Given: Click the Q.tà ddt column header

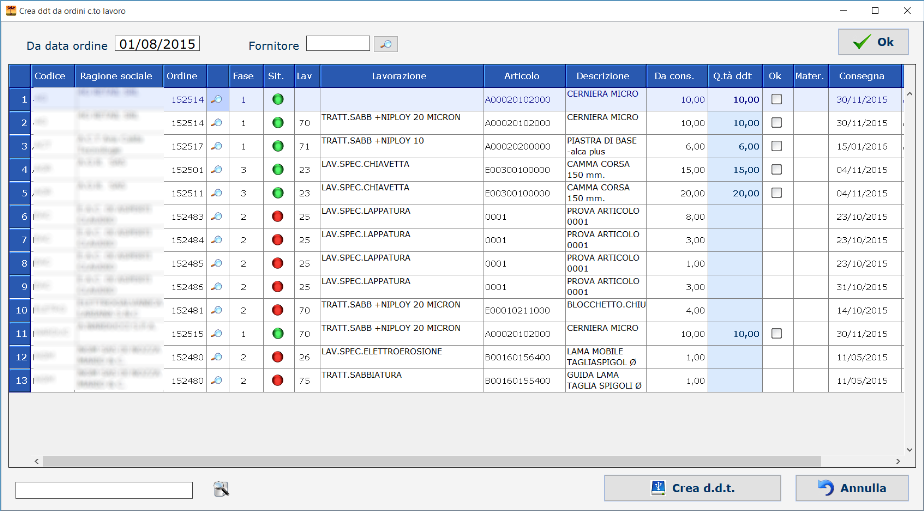Looking at the screenshot, I should pyautogui.click(x=735, y=76).
